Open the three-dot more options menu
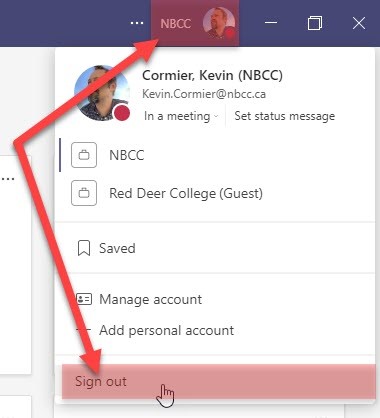380x418 pixels. (x=137, y=23)
